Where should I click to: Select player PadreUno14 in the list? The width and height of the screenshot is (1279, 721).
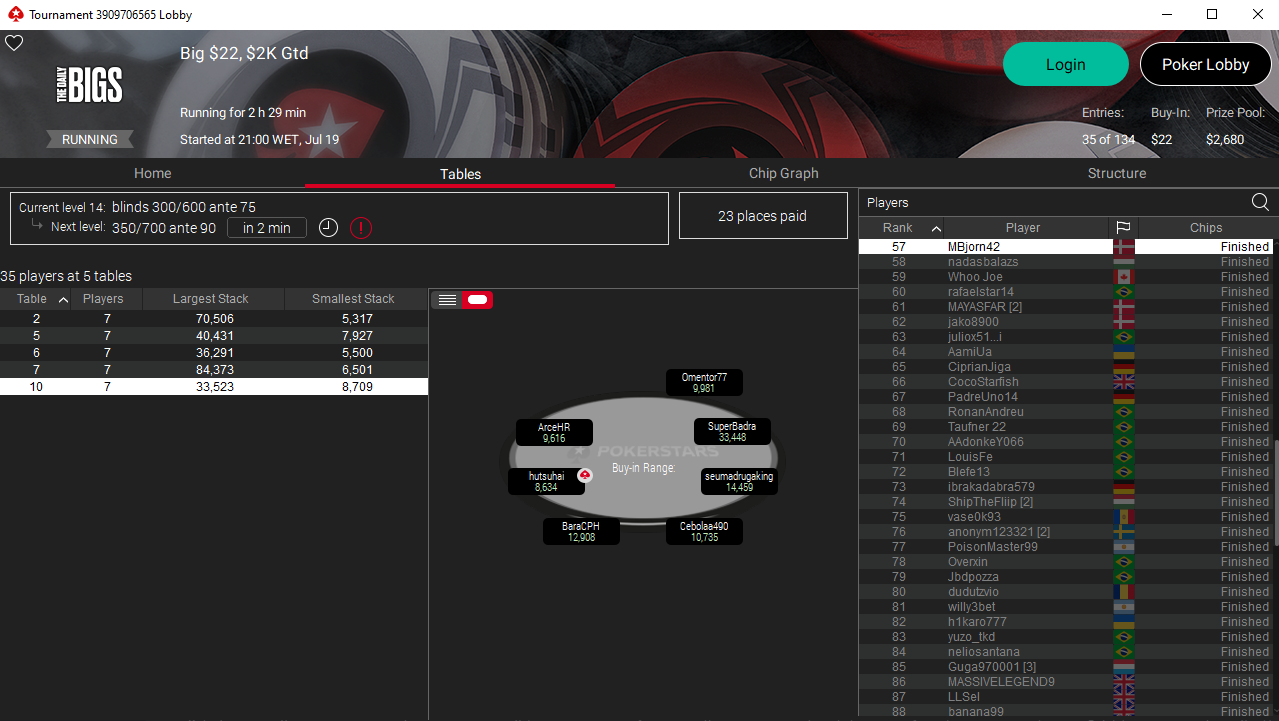click(1065, 397)
